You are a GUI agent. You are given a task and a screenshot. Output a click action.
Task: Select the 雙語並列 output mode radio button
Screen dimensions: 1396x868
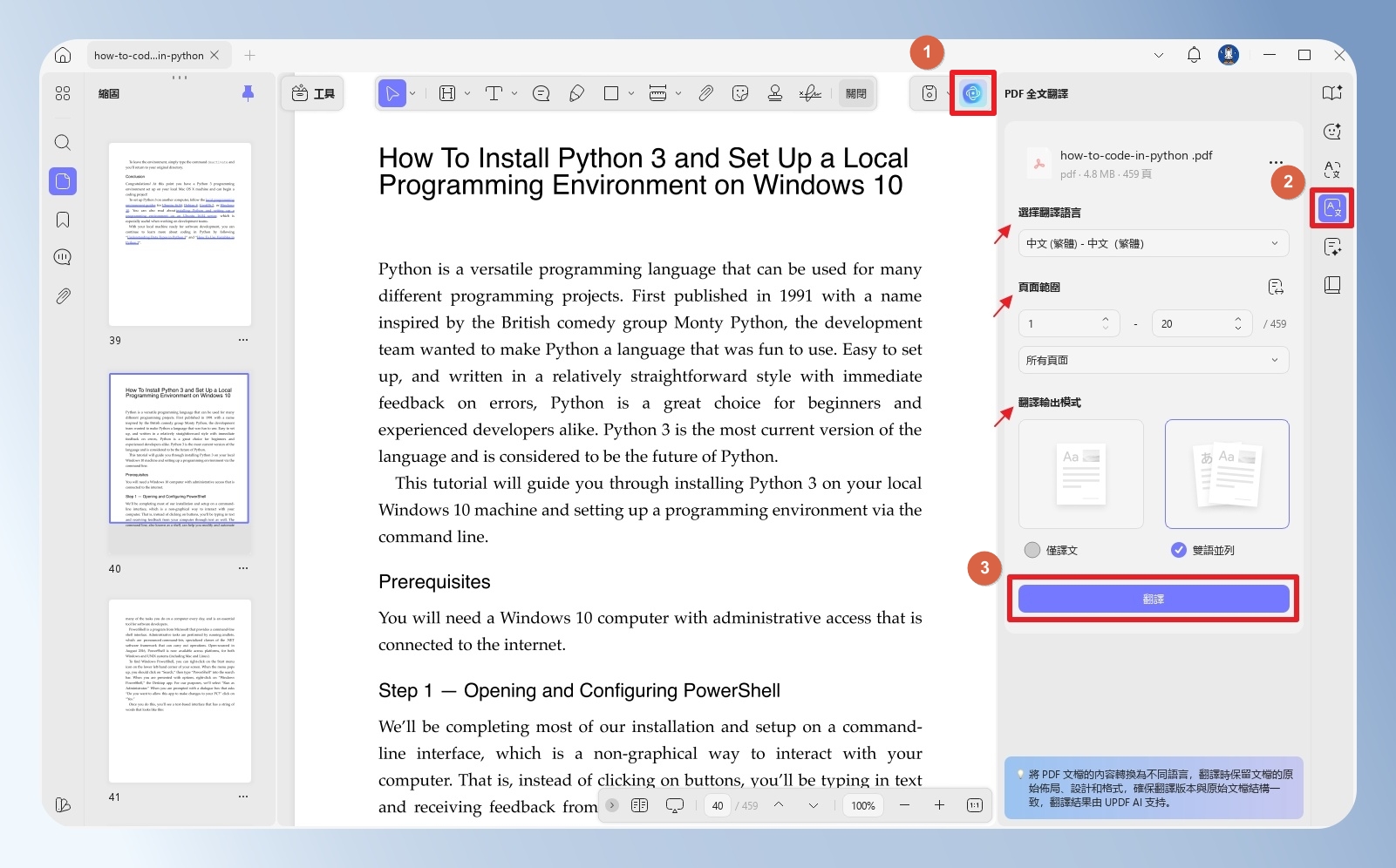(x=1178, y=550)
